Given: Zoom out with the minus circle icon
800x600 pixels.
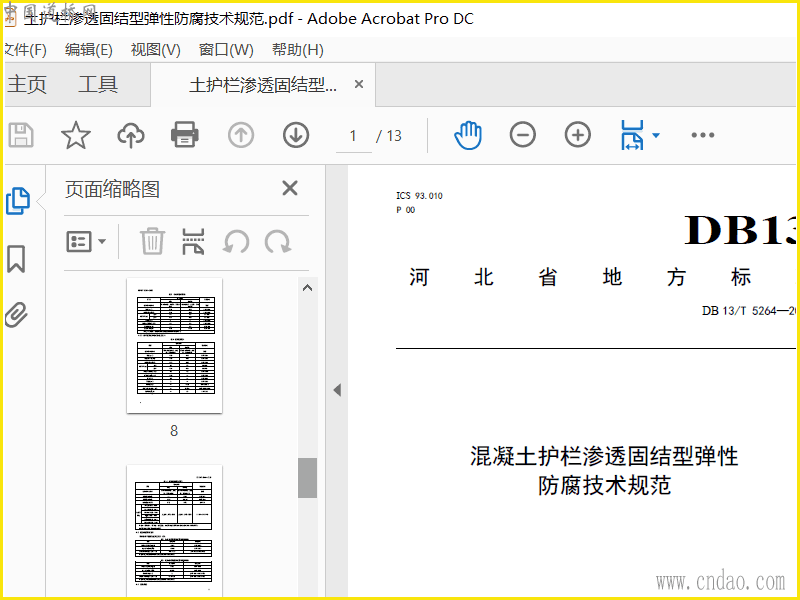Looking at the screenshot, I should point(523,135).
